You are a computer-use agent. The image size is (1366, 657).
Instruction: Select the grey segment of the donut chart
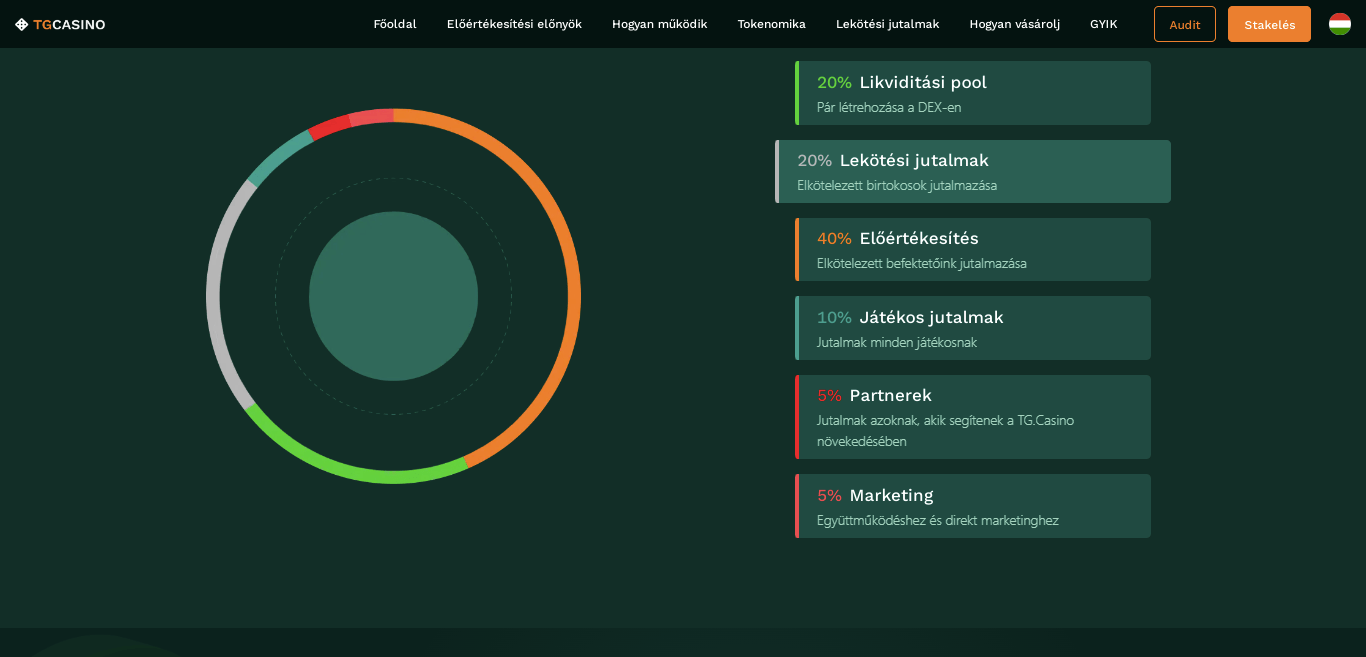[213, 296]
